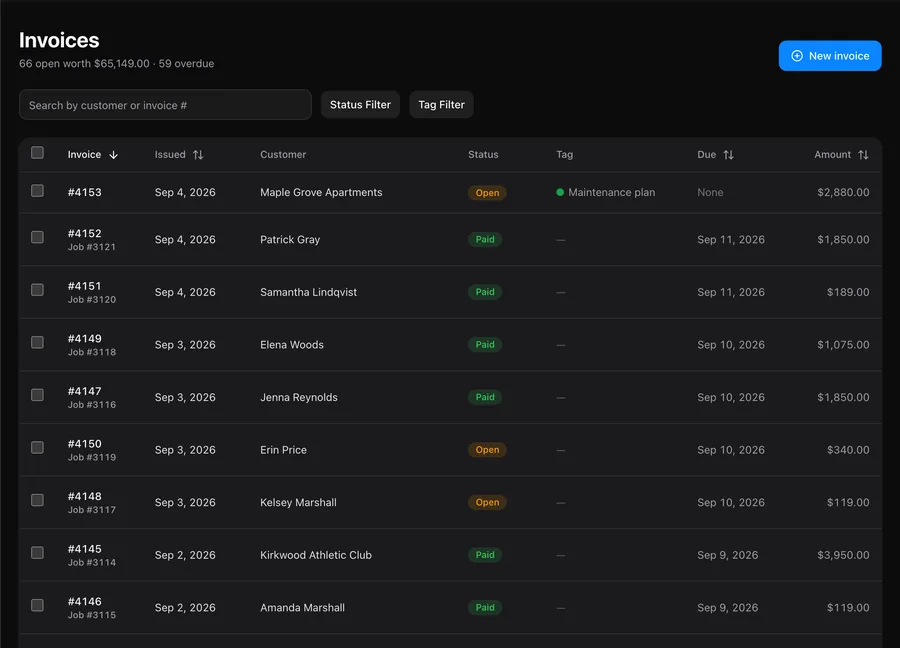900x648 pixels.
Task: Click the Sep 9, 2026 due date for #4145
Action: pos(727,555)
